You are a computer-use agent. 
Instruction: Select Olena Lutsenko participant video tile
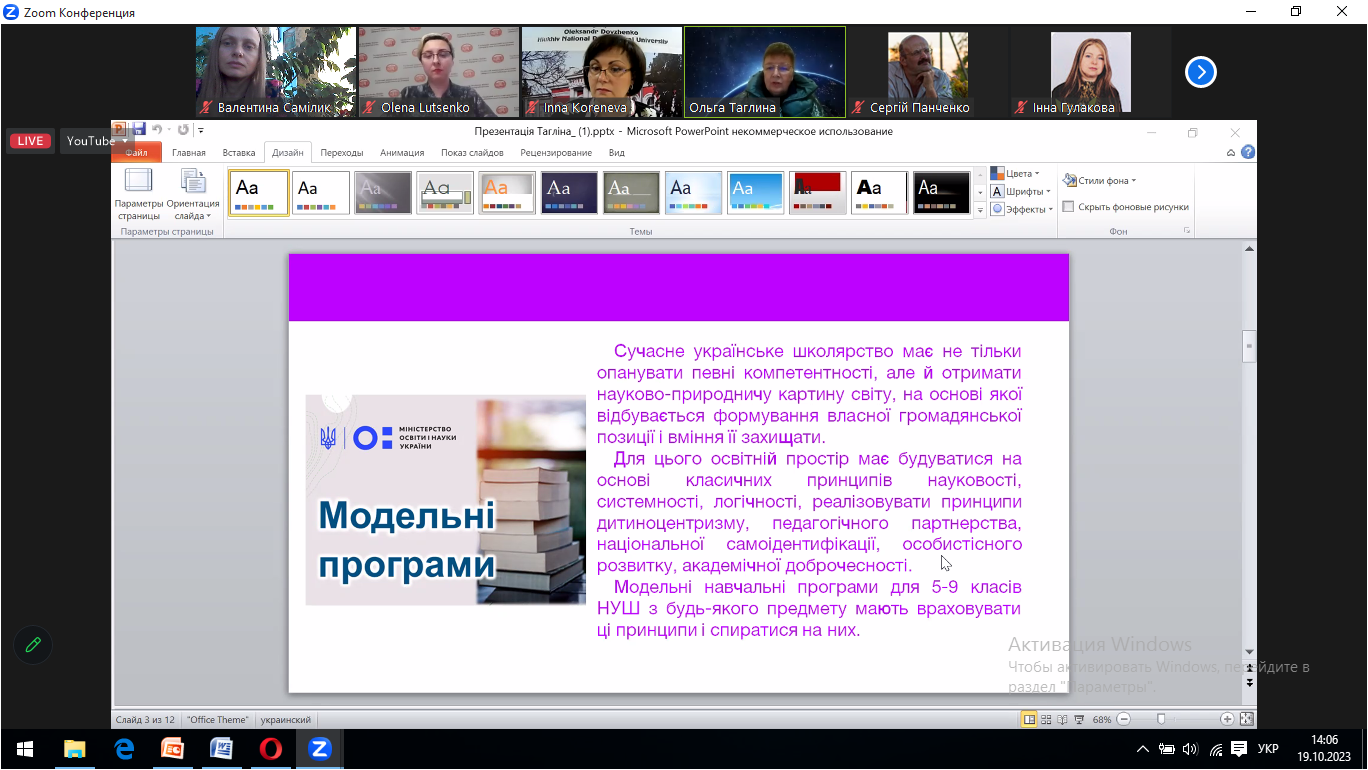pos(439,72)
